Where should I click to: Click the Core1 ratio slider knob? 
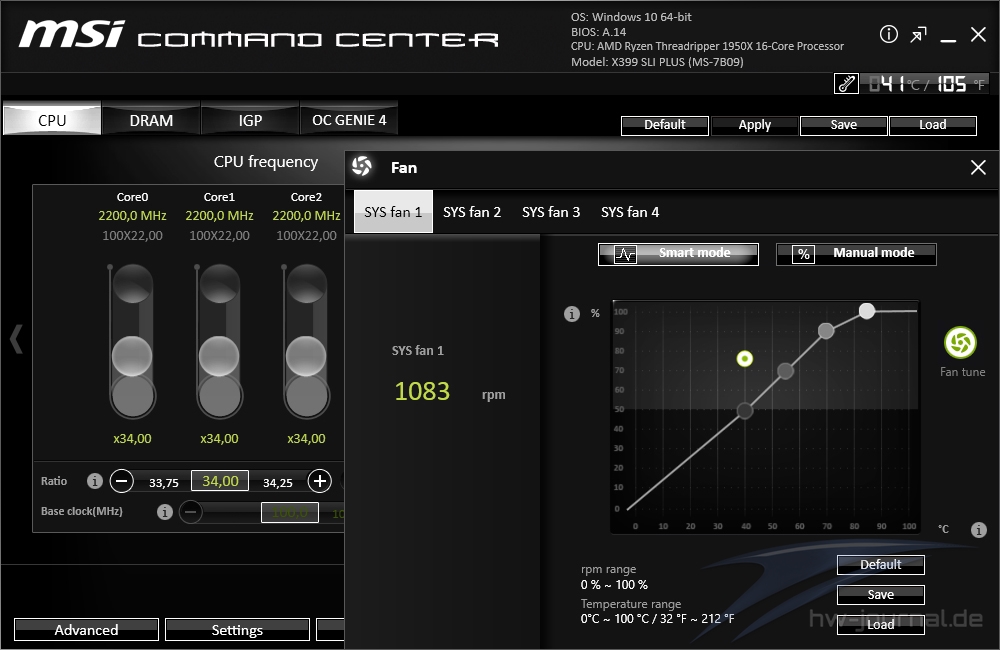[219, 356]
